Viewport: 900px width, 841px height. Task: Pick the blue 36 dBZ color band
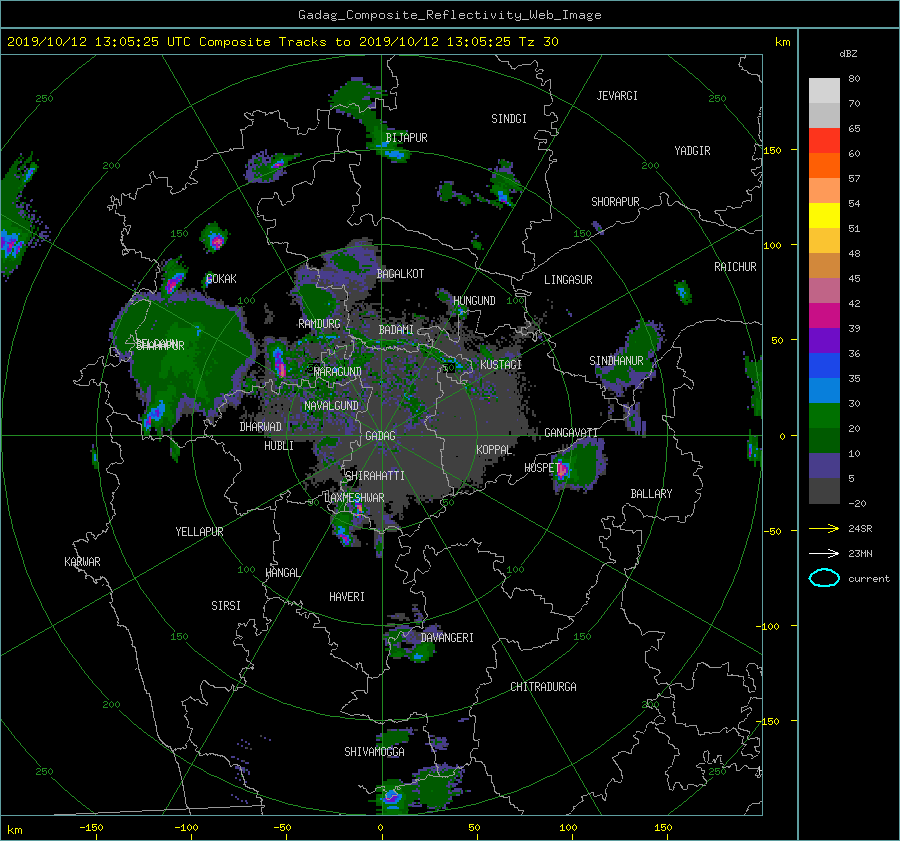point(824,365)
